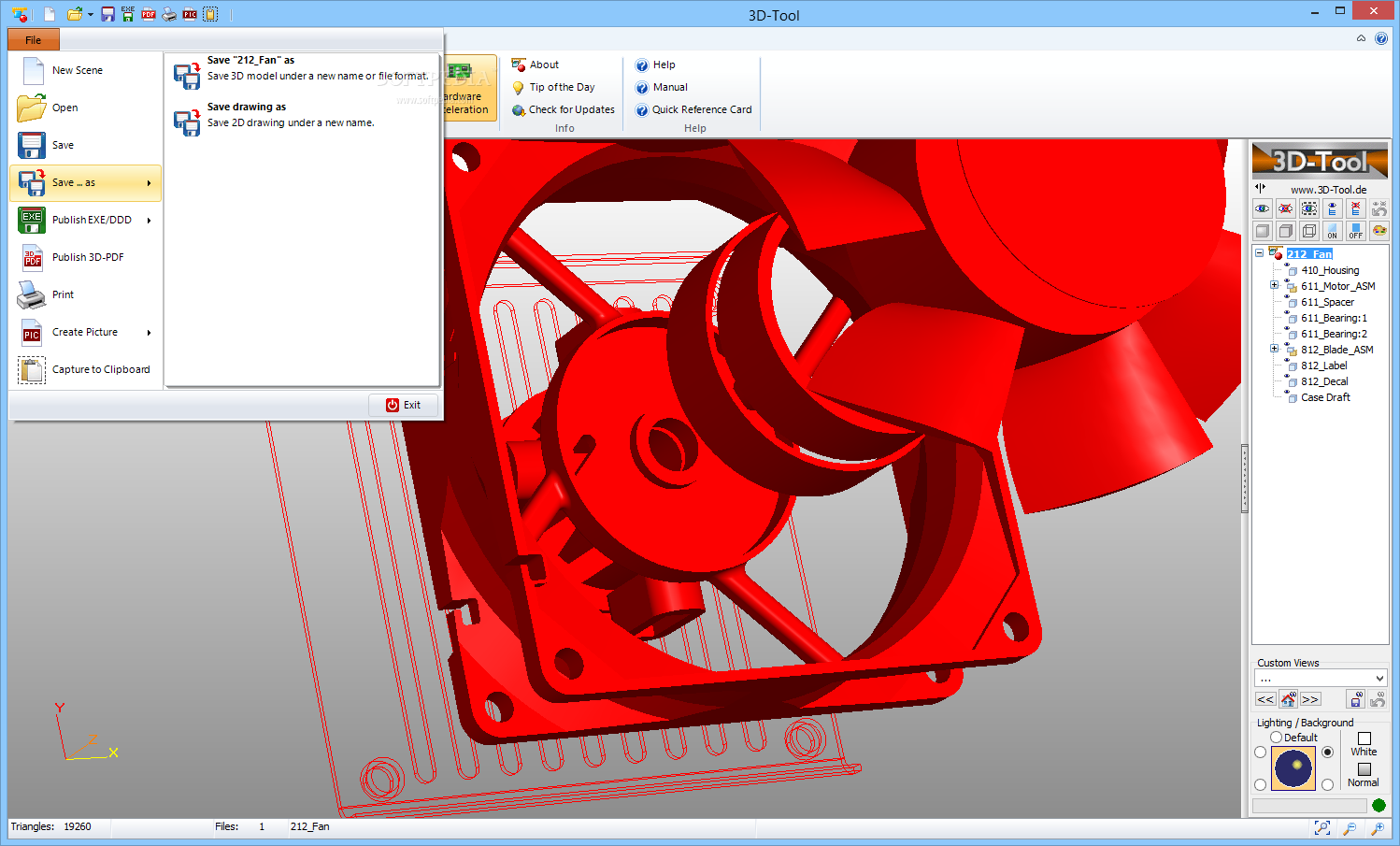
Task: Collapse the ribbon with the chevron arrow
Action: pyautogui.click(x=1361, y=38)
